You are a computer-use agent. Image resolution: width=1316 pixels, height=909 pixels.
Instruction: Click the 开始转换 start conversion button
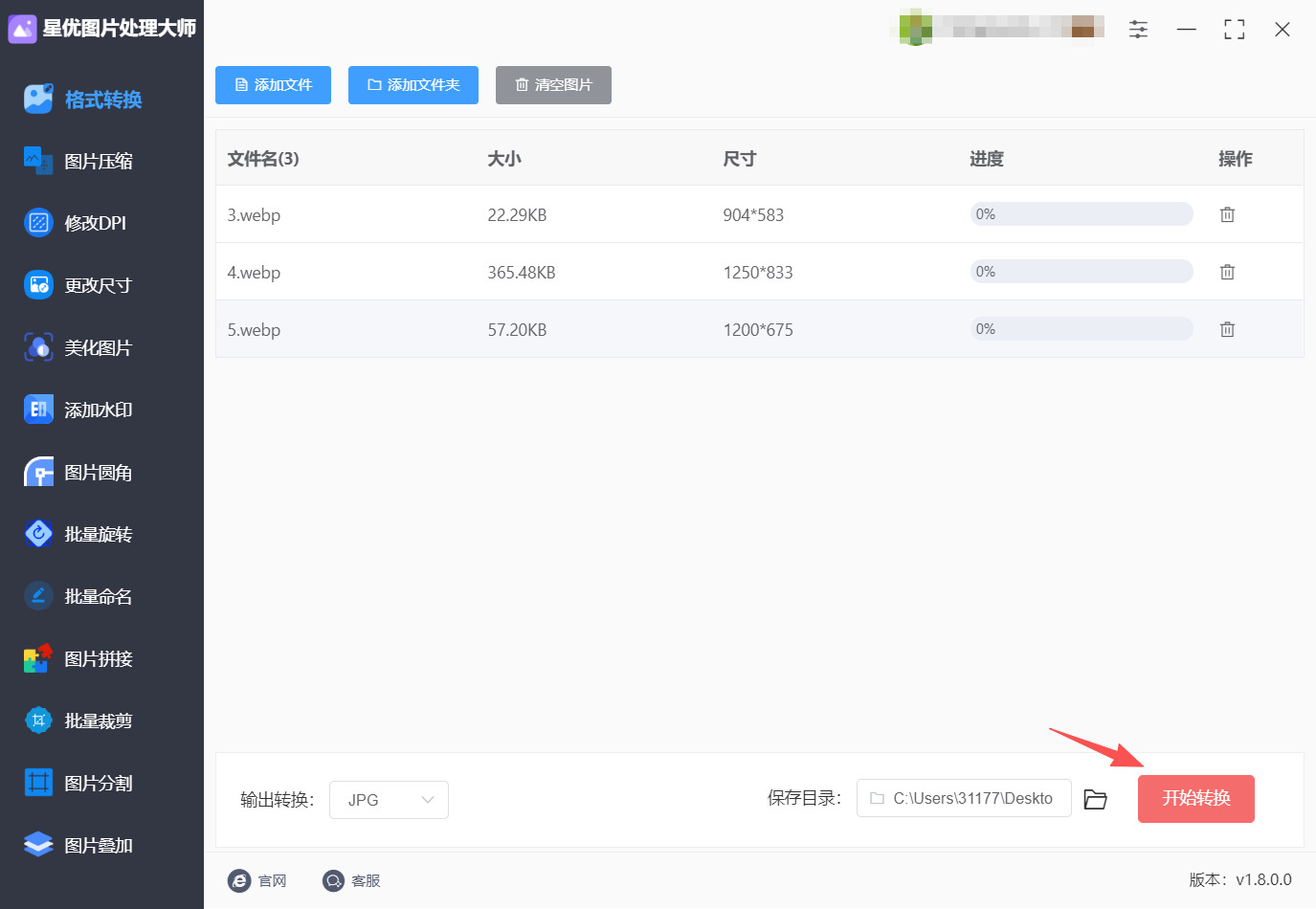[1196, 798]
